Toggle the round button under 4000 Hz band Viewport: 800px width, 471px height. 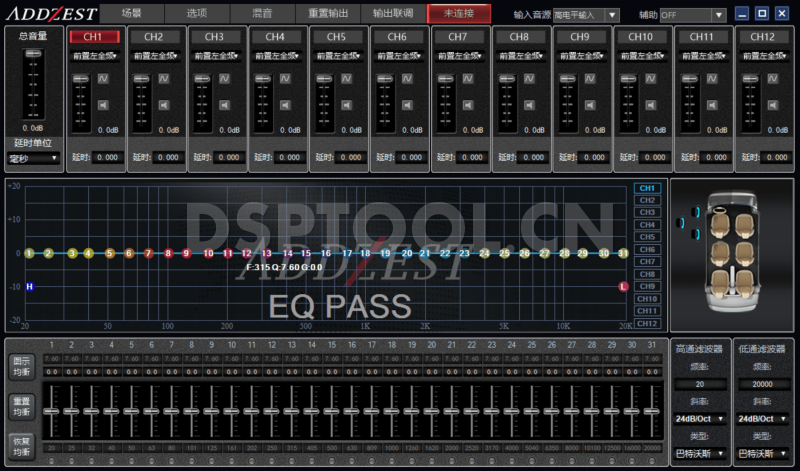pos(512,461)
